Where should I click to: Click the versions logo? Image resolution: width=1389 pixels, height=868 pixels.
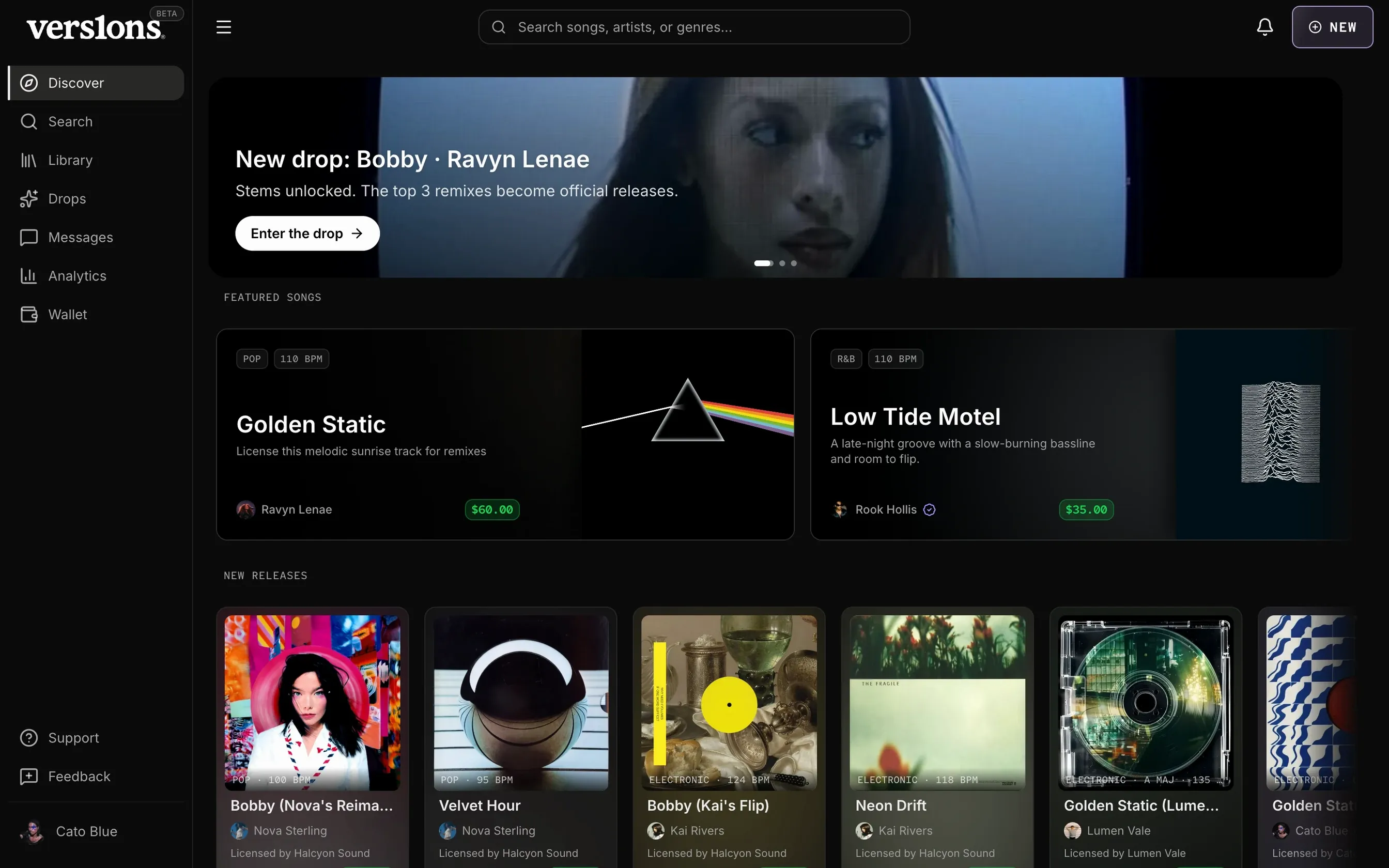point(95,27)
